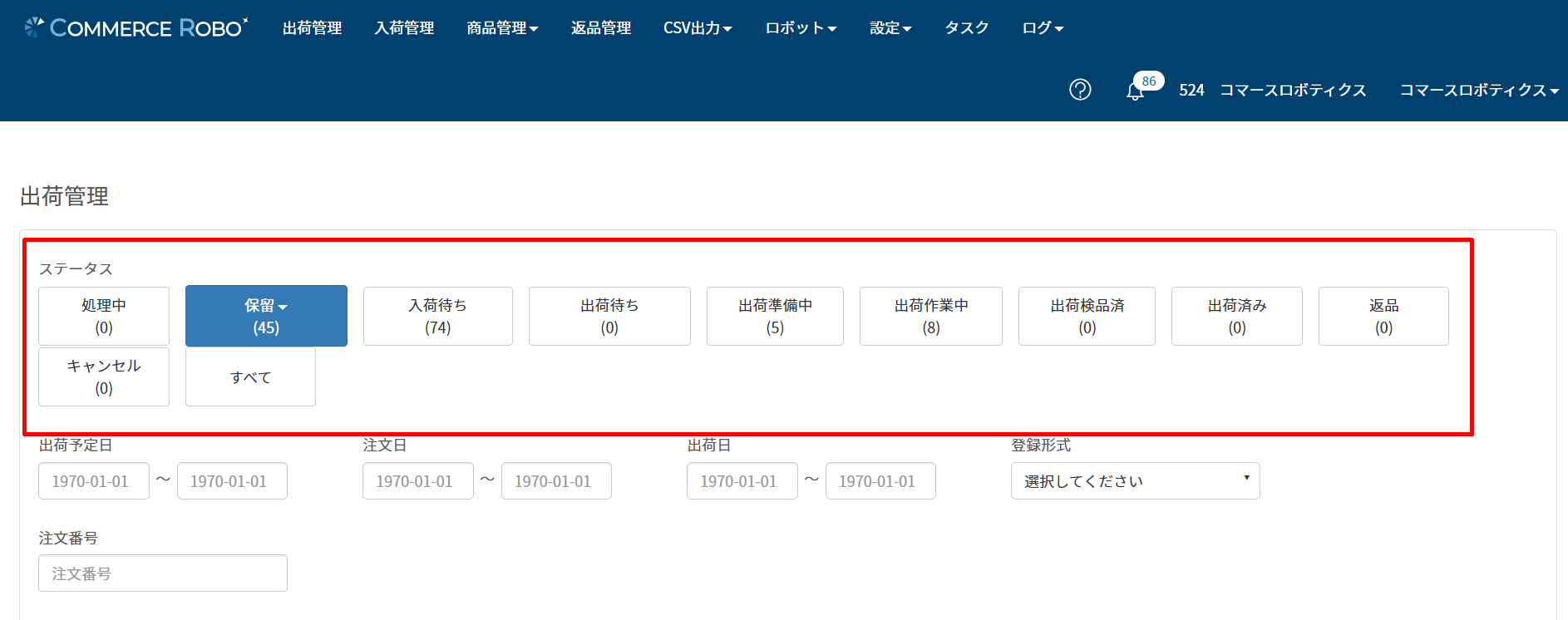The height and width of the screenshot is (620, 1568).
Task: Open the 入荷管理 menu item
Action: pyautogui.click(x=404, y=28)
